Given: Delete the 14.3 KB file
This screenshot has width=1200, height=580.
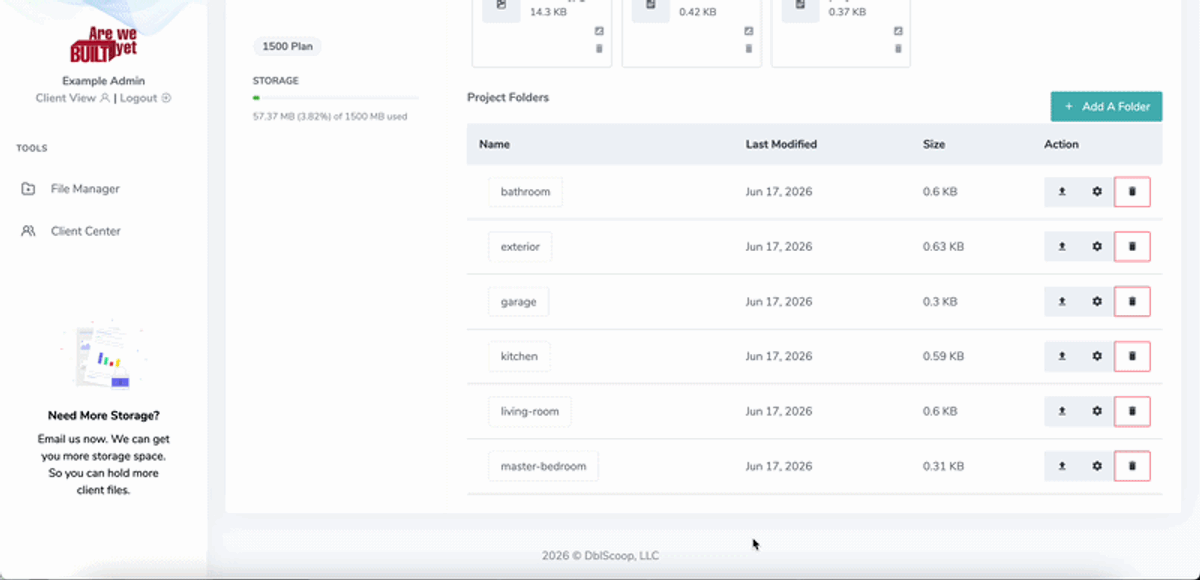Looking at the screenshot, I should tap(599, 48).
